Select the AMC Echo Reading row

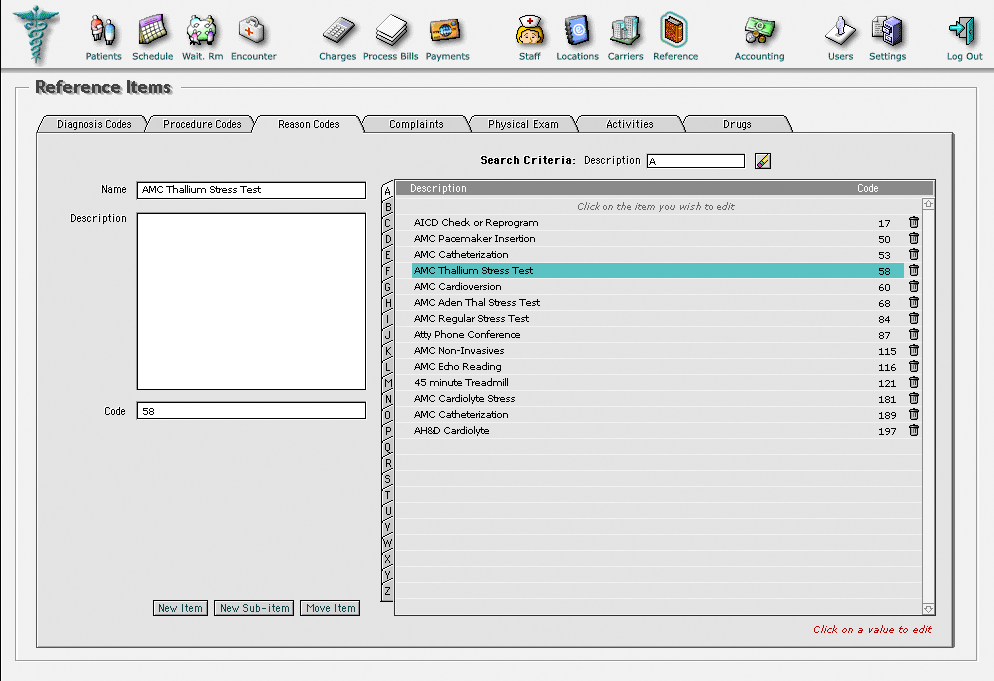(x=657, y=366)
